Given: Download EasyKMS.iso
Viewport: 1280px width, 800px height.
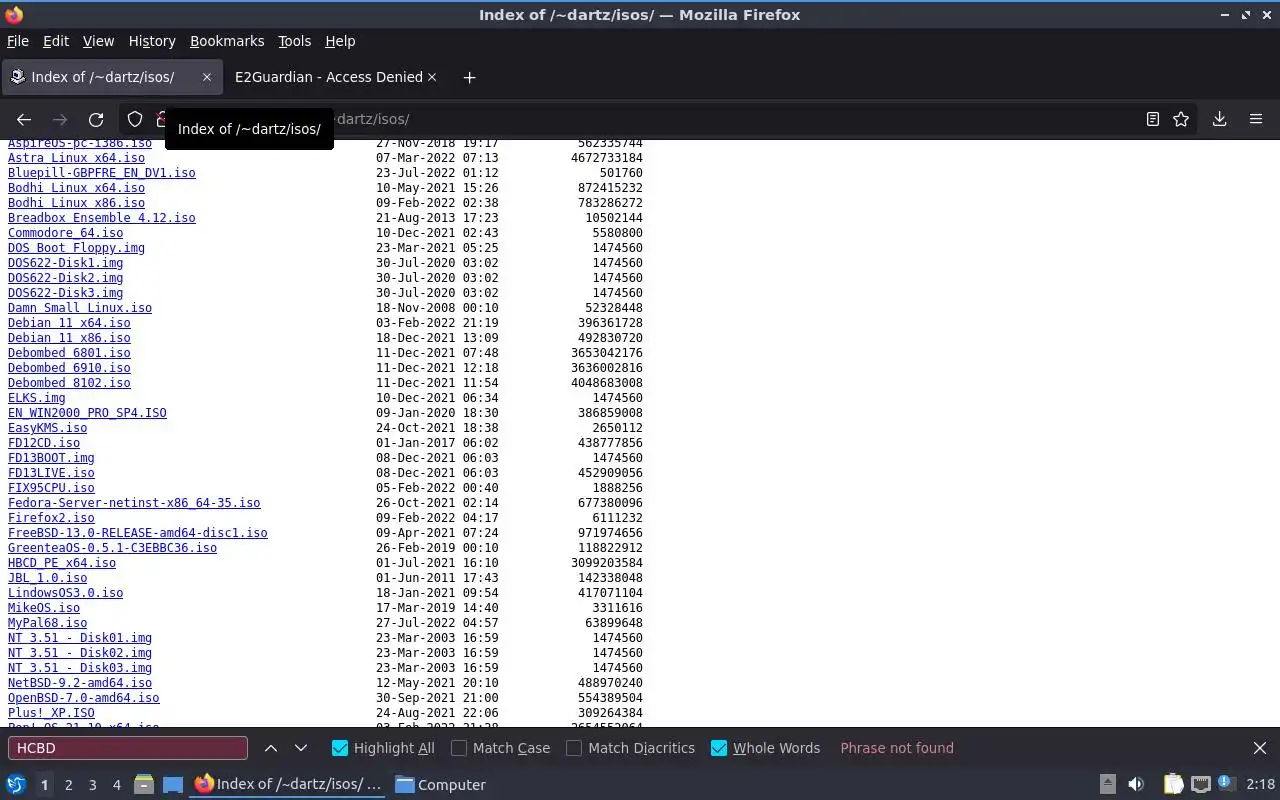Looking at the screenshot, I should click(48, 428).
